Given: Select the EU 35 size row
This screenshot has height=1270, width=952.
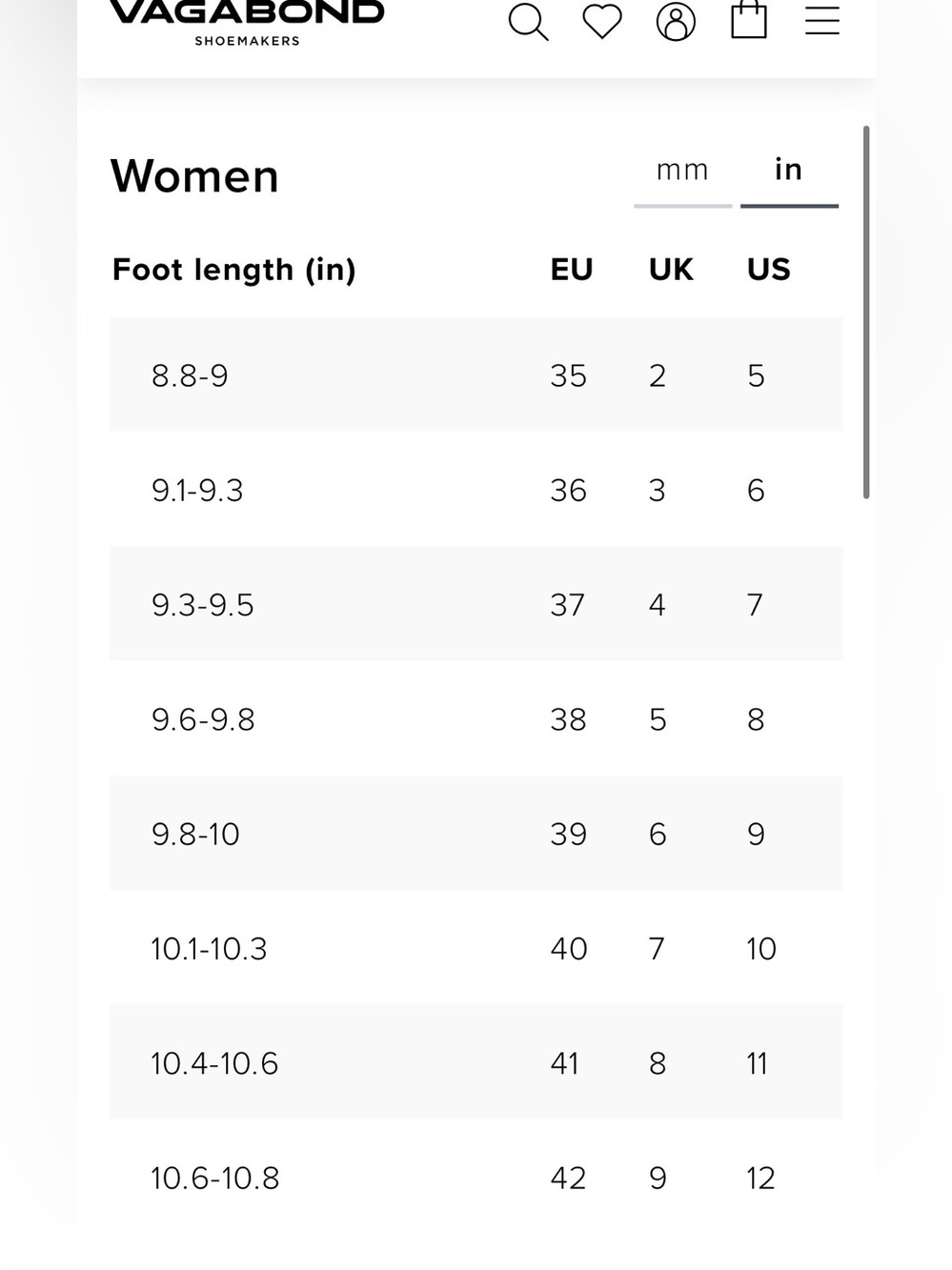Looking at the screenshot, I should [x=476, y=374].
